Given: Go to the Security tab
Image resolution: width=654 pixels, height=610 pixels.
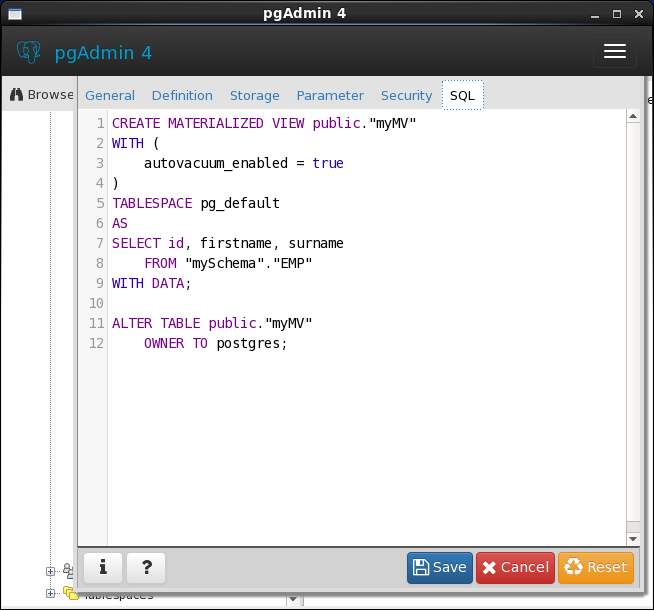Looking at the screenshot, I should (x=407, y=95).
